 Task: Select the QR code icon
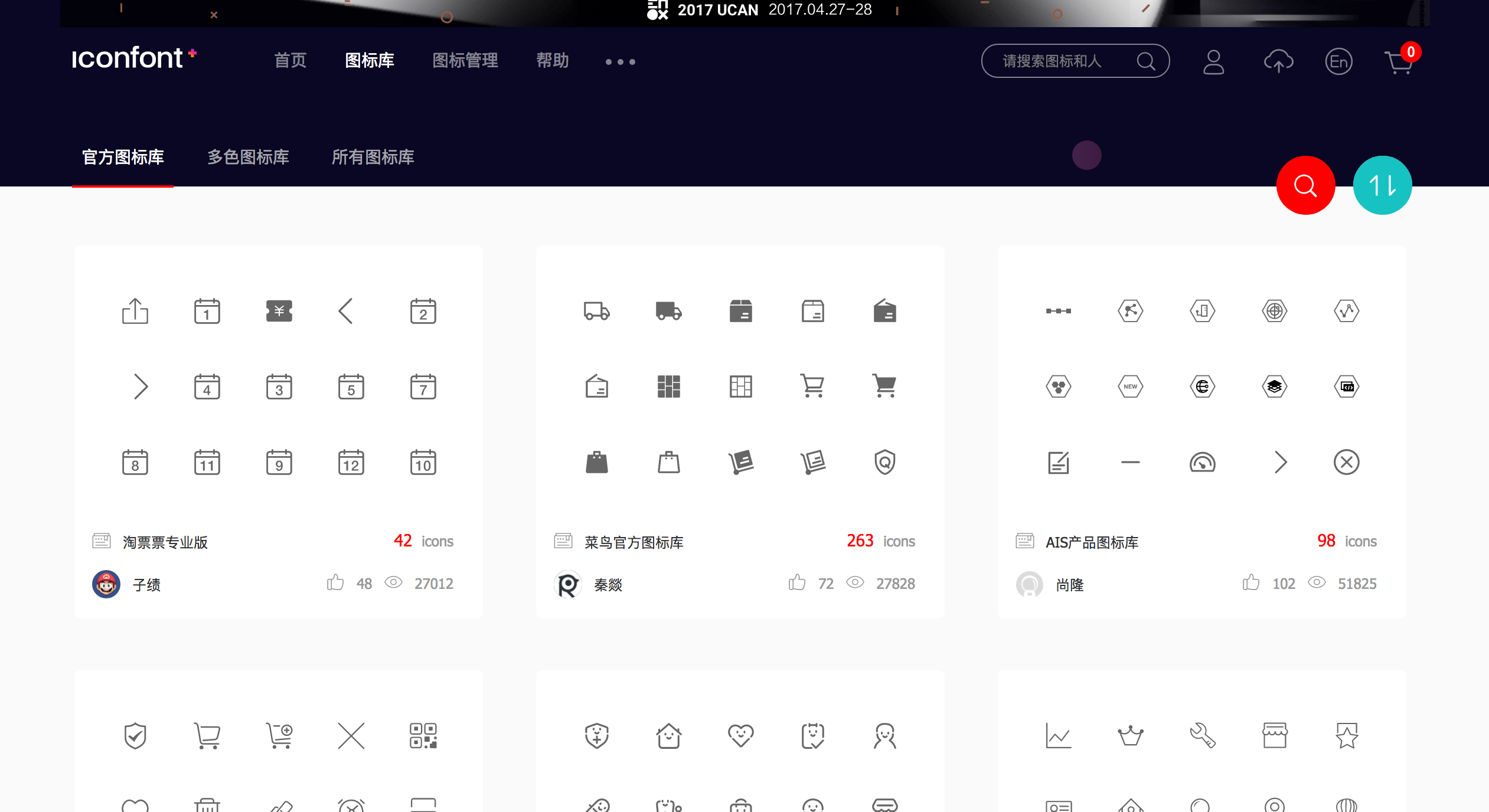pos(423,736)
